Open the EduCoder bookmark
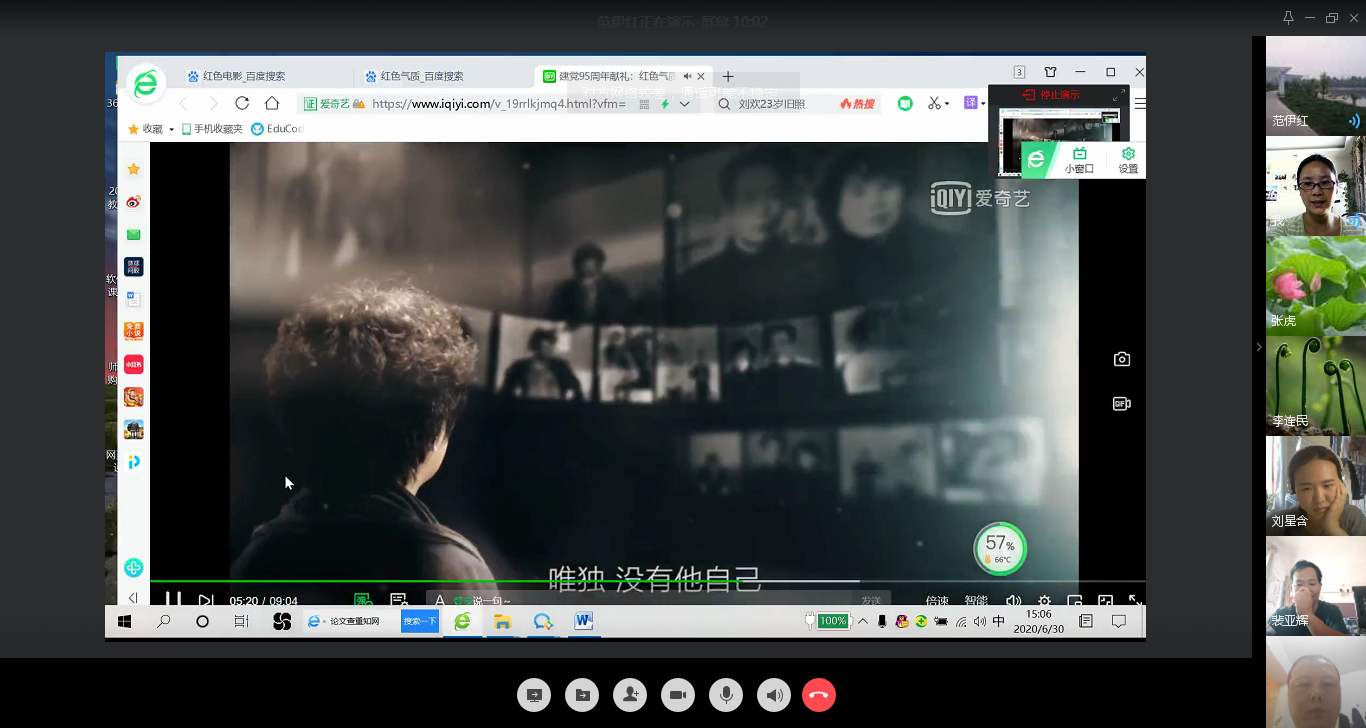This screenshot has height=728, width=1366. [x=277, y=129]
